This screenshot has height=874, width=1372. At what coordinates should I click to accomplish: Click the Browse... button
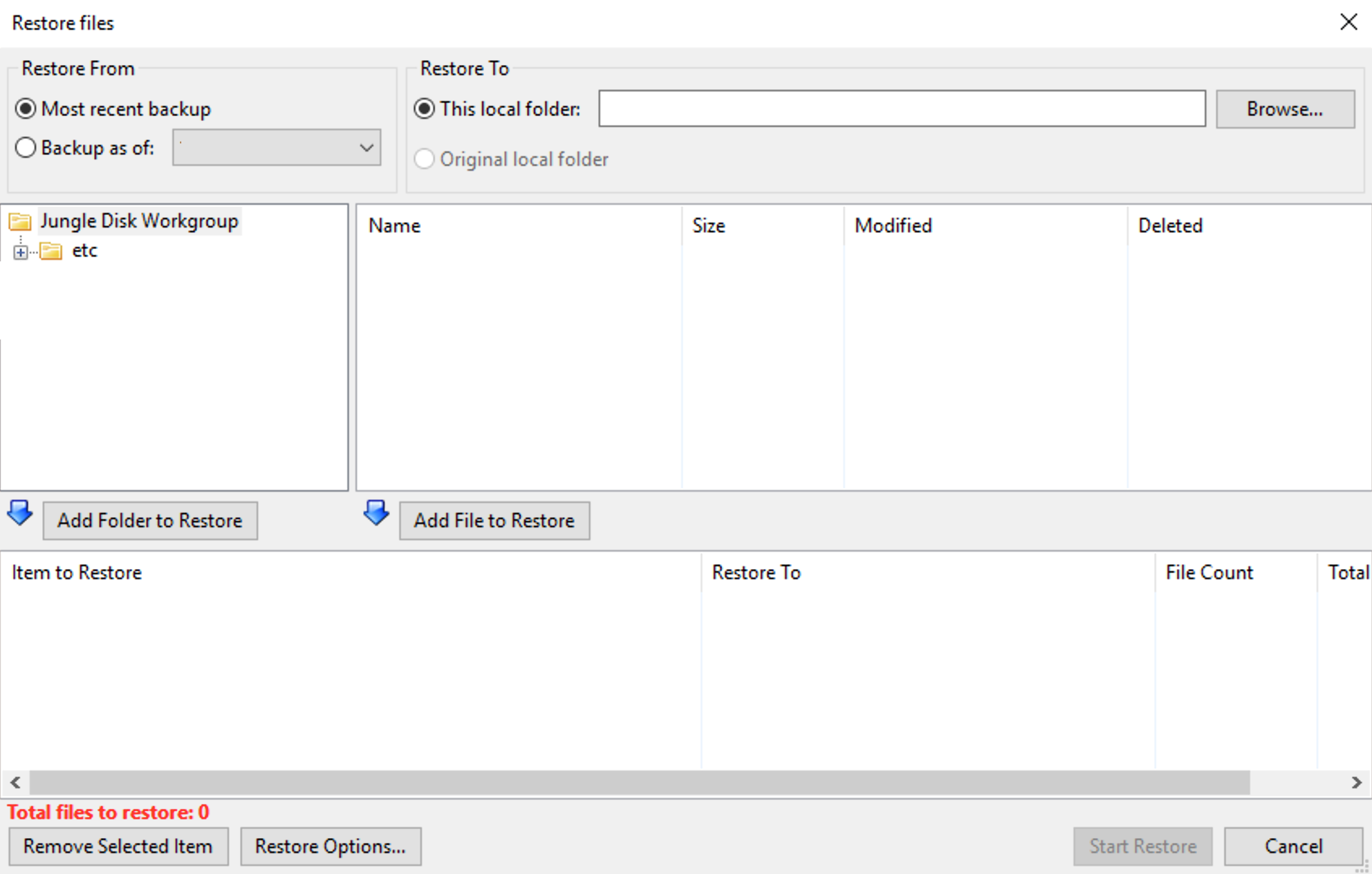(x=1285, y=109)
